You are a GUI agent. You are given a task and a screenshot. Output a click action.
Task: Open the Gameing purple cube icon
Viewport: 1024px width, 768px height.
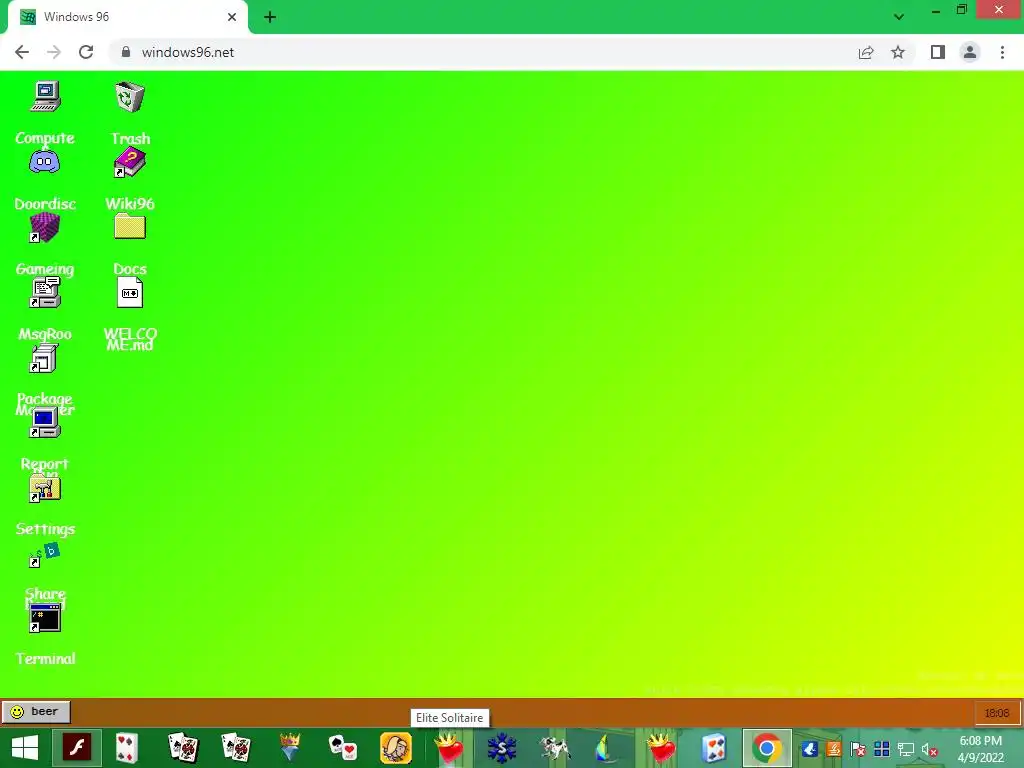click(44, 227)
